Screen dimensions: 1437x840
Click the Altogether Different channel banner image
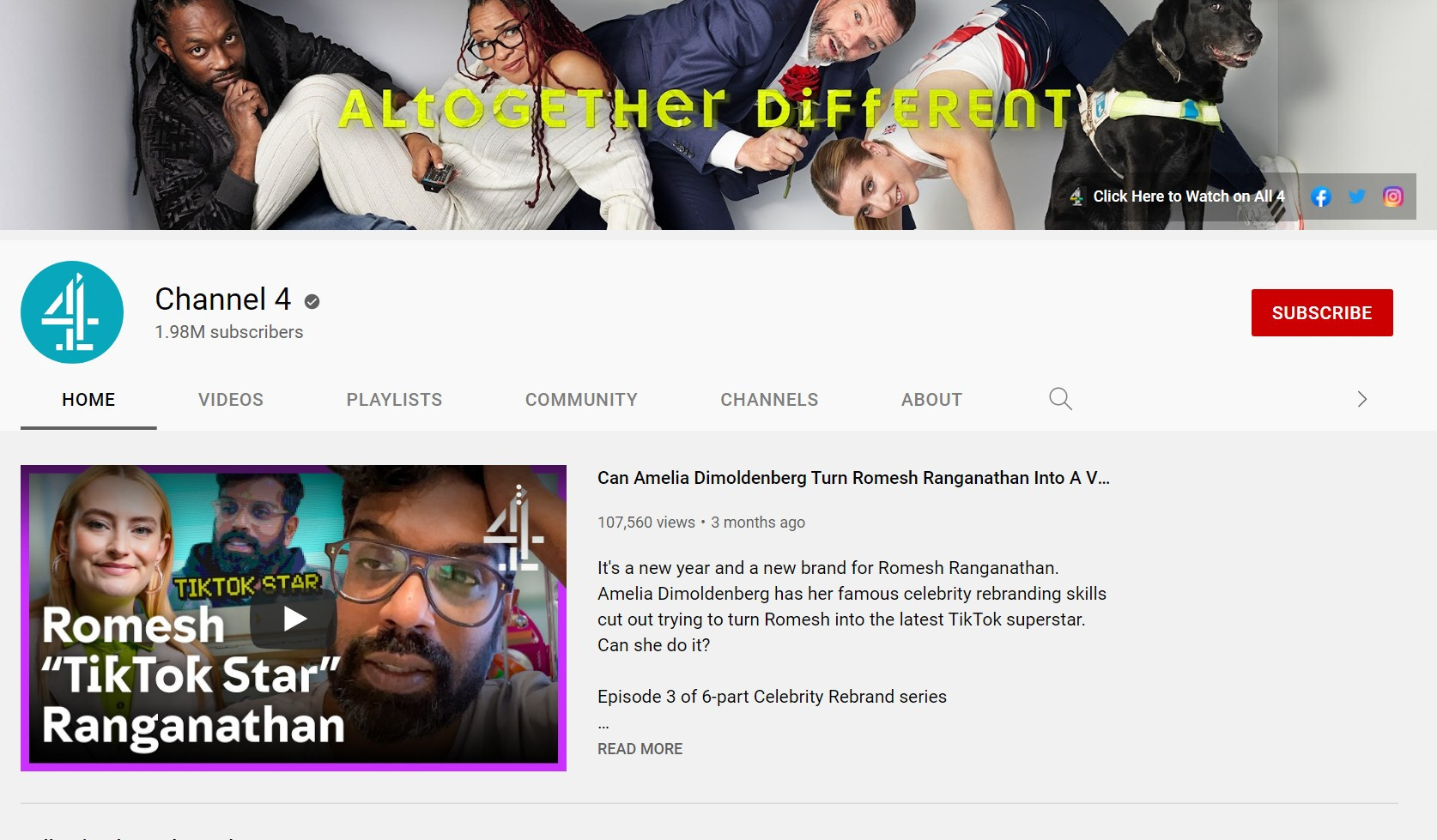[718, 115]
